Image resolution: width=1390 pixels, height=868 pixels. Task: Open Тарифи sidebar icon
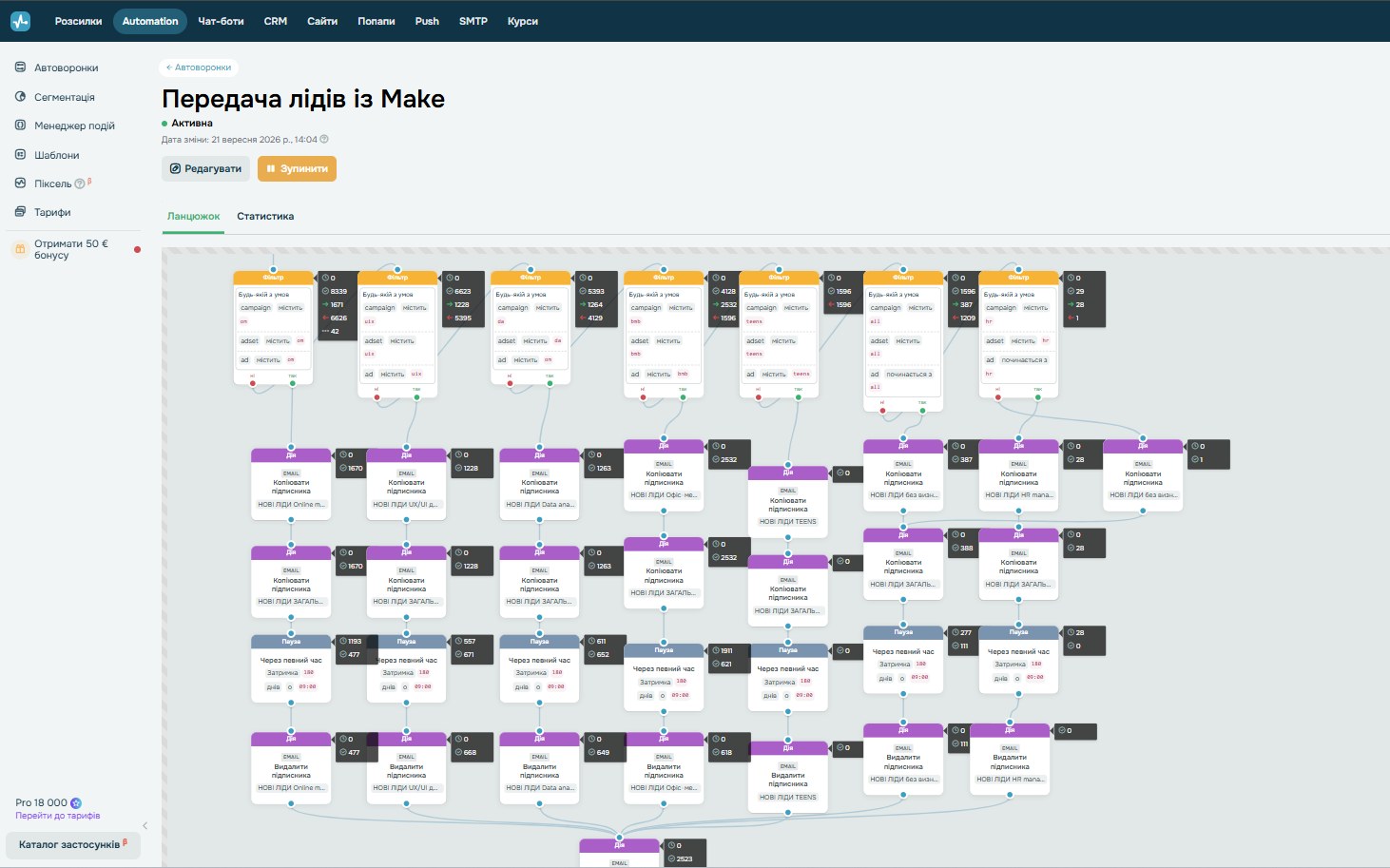20,212
